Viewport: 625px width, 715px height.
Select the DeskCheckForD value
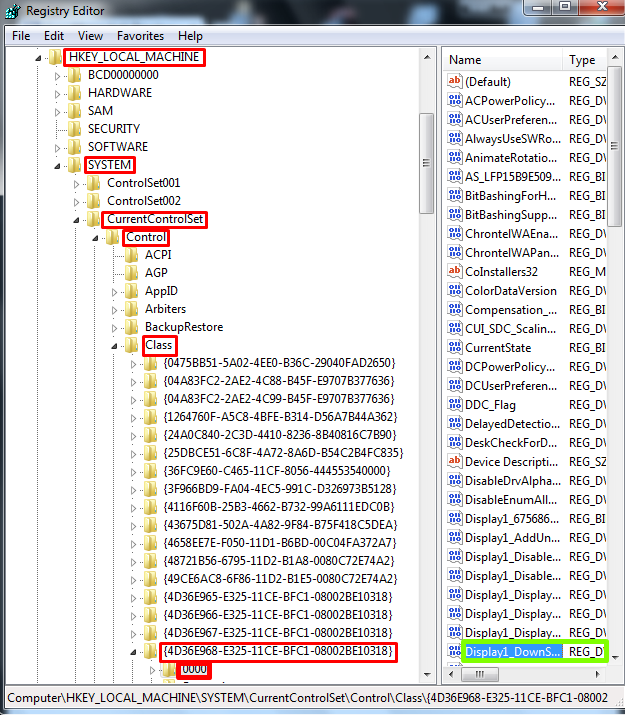pyautogui.click(x=511, y=442)
